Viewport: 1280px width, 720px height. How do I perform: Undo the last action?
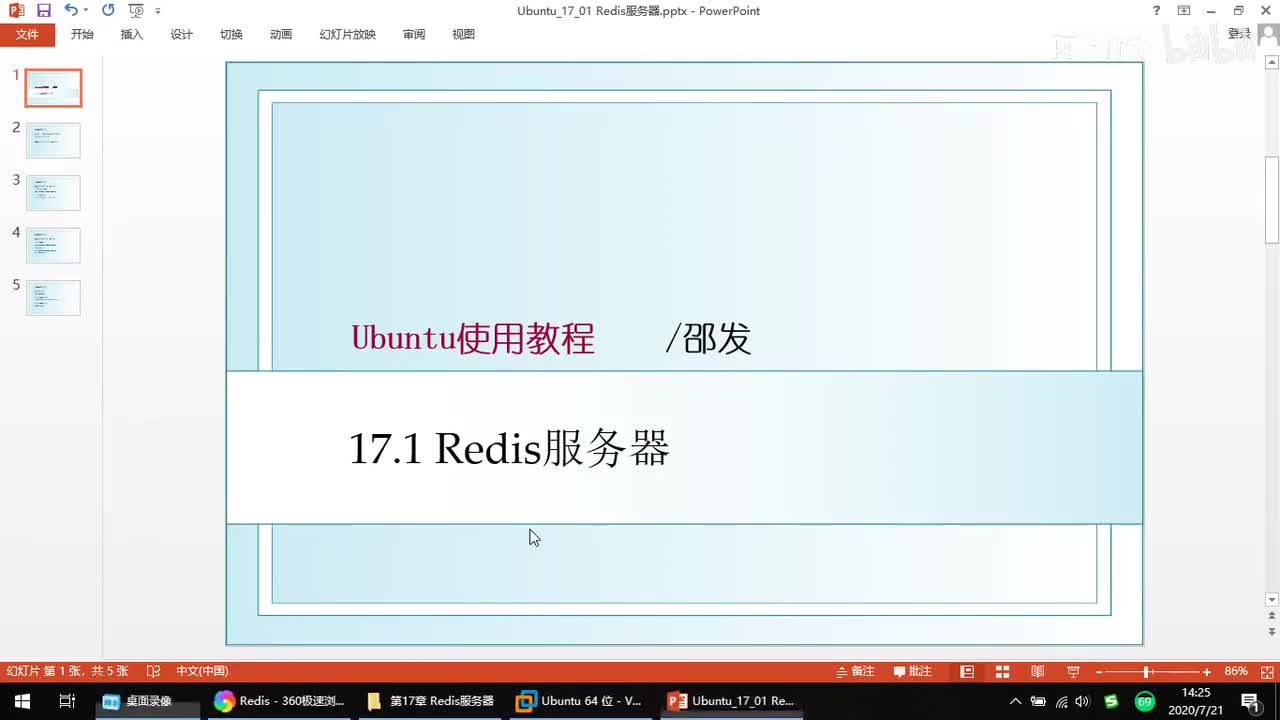[70, 10]
